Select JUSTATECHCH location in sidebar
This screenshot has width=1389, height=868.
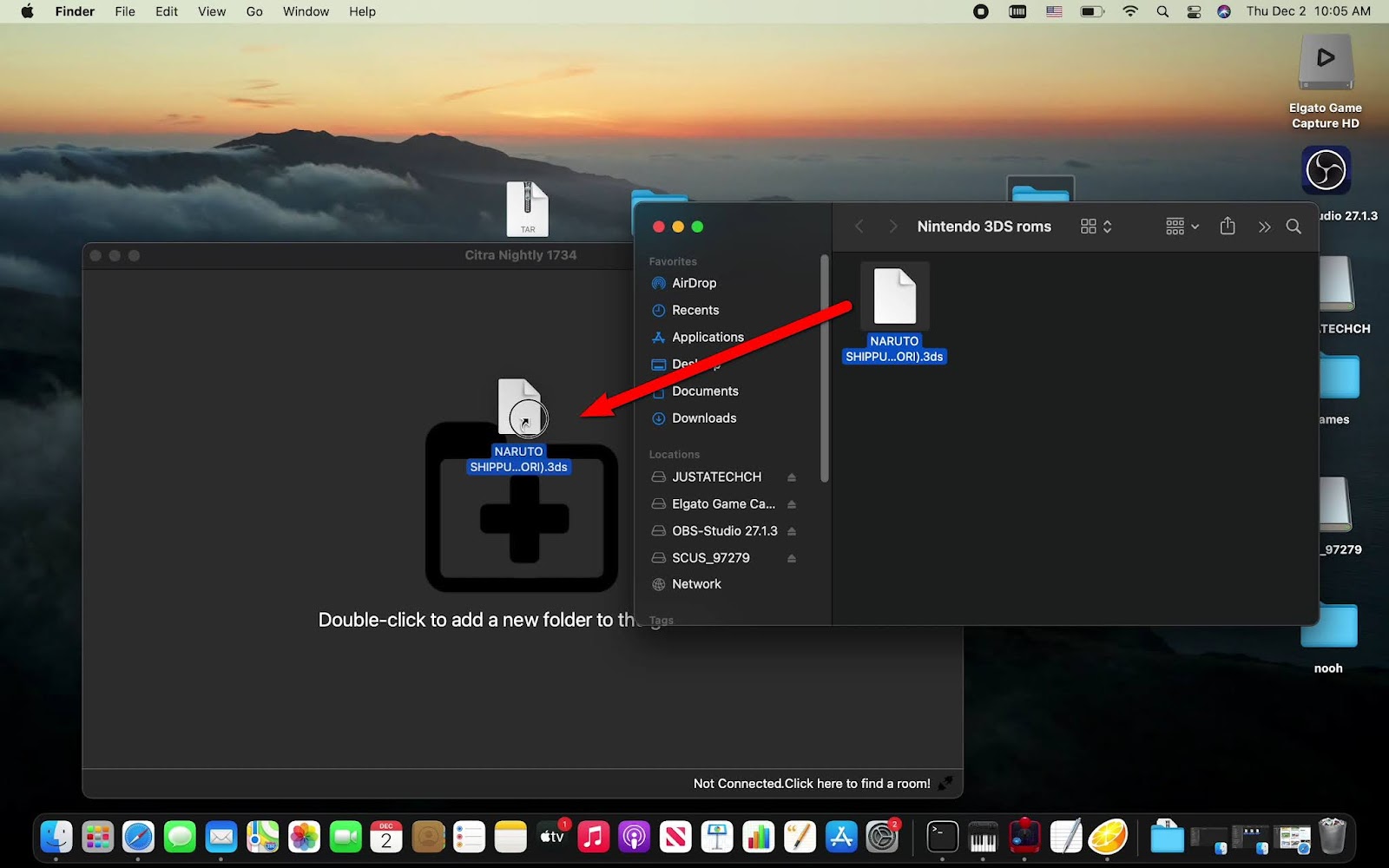[716, 477]
